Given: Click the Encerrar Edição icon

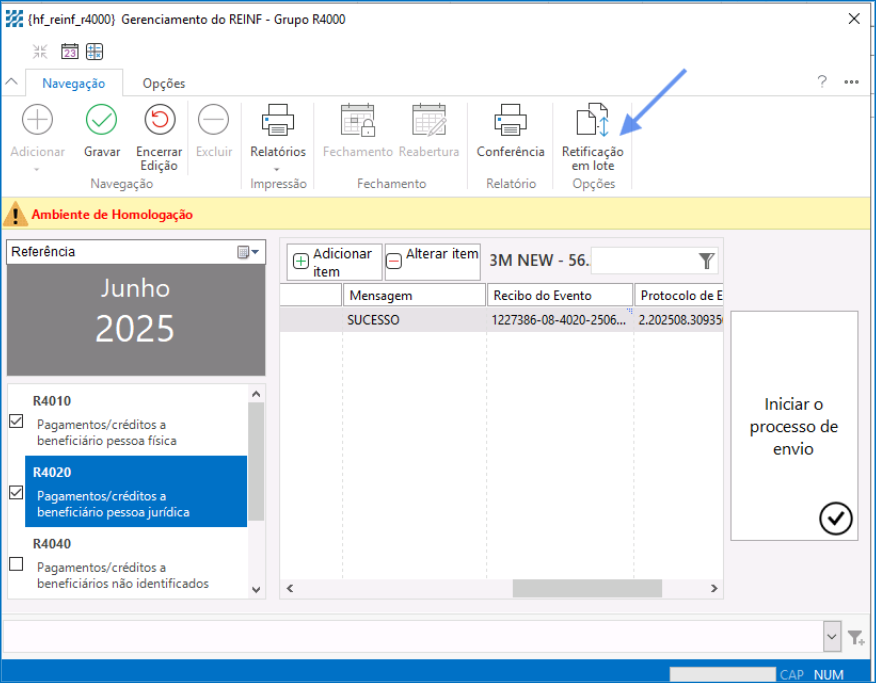Looking at the screenshot, I should click(x=159, y=121).
